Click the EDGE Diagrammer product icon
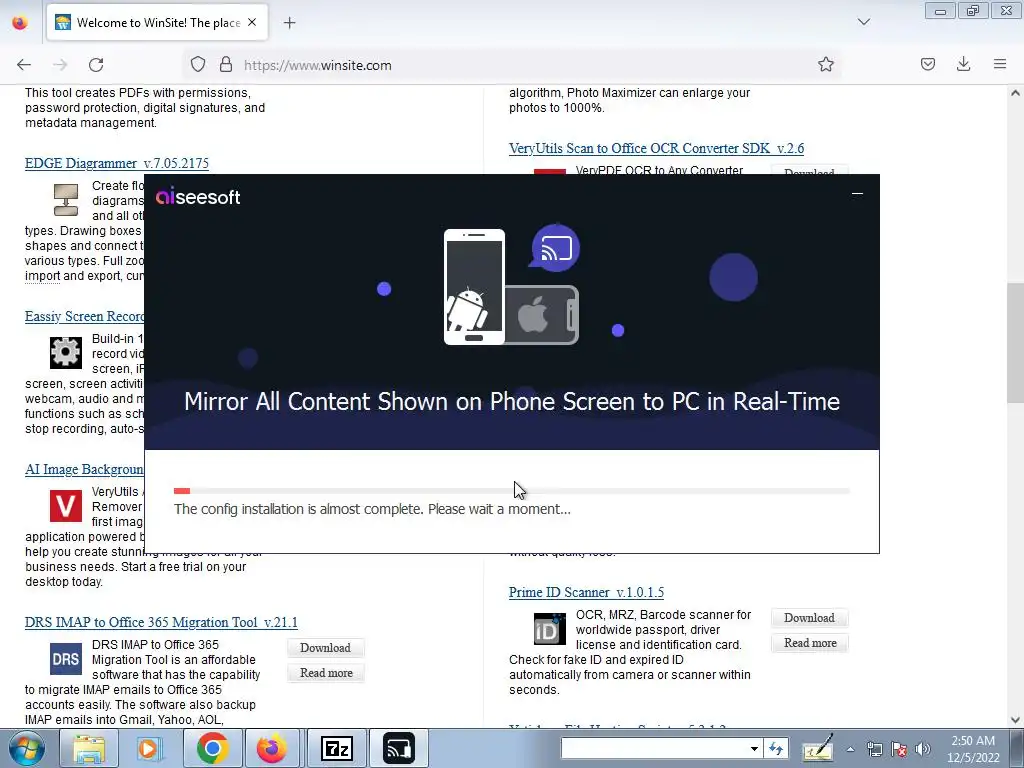 (x=66, y=200)
